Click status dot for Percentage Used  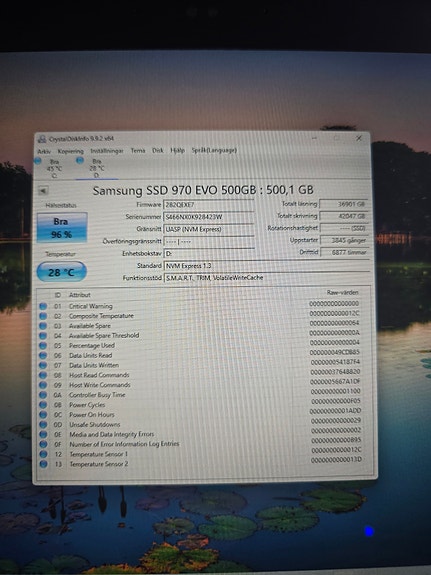point(43,345)
